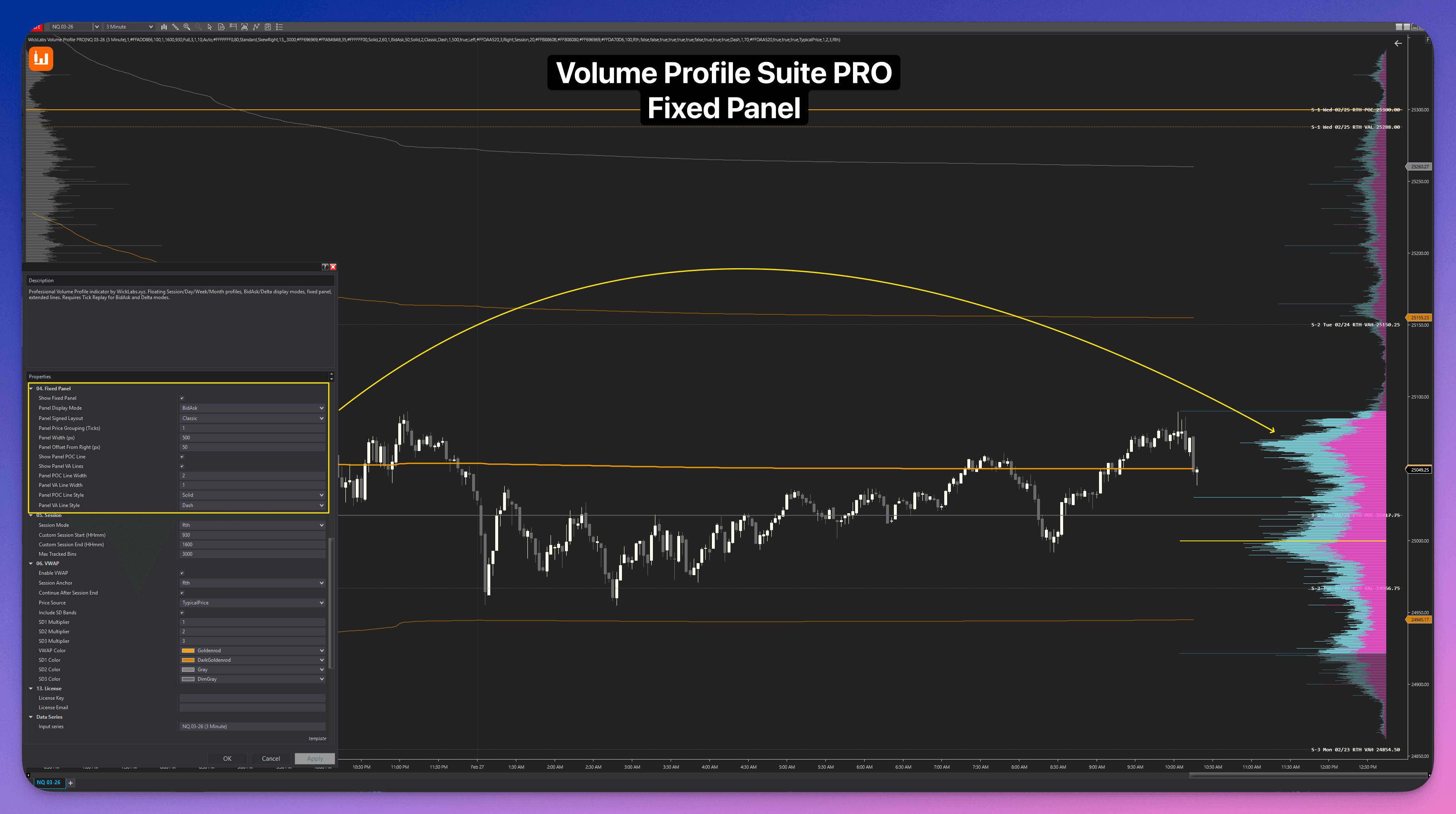Open the Session Mode dropdown

252,525
